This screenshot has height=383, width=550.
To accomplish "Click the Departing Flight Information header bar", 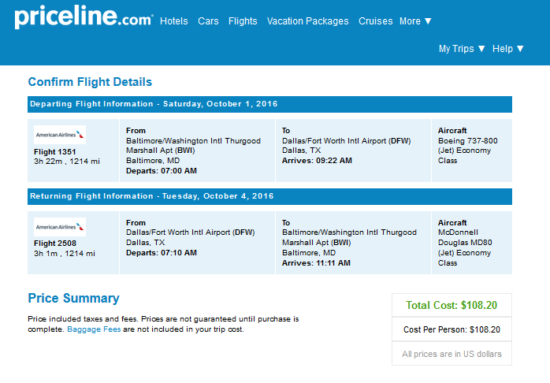I will [x=270, y=104].
